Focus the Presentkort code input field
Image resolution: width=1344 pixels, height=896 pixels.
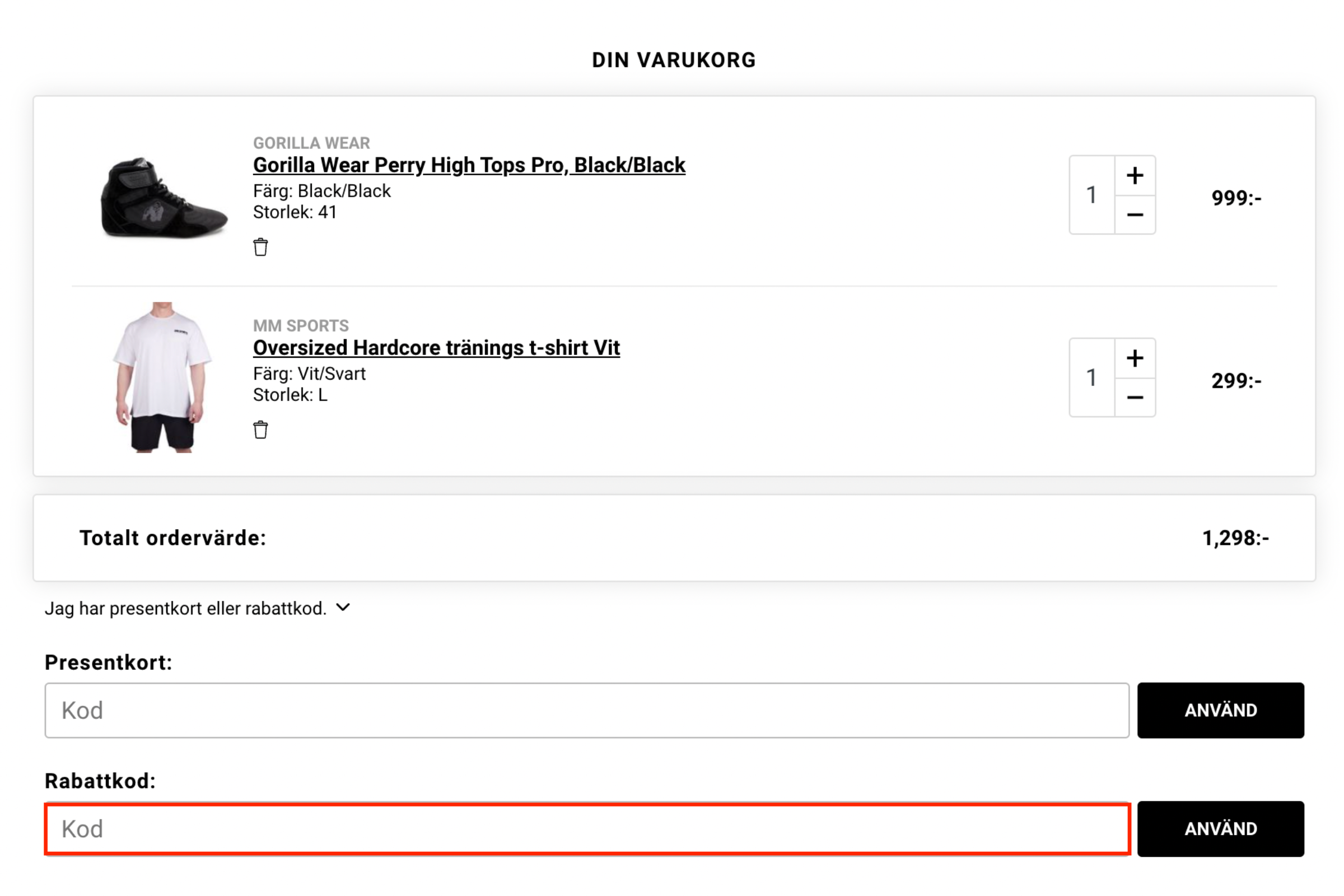(x=586, y=710)
